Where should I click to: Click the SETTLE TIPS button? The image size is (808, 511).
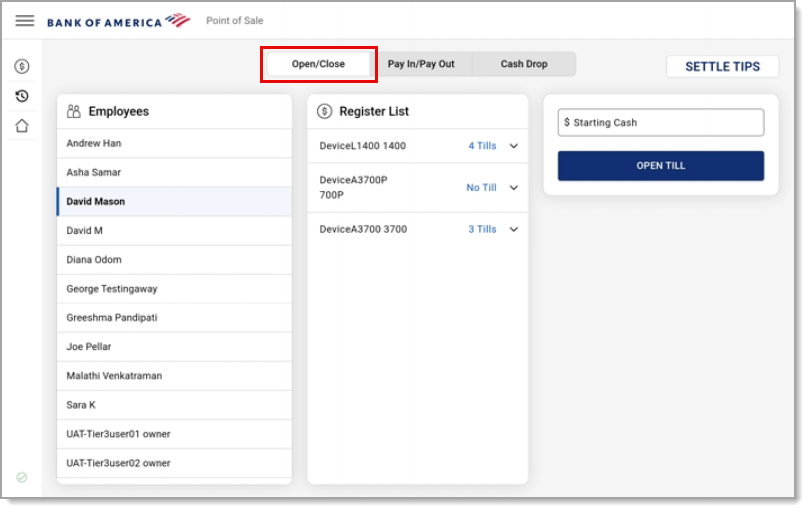click(x=722, y=66)
